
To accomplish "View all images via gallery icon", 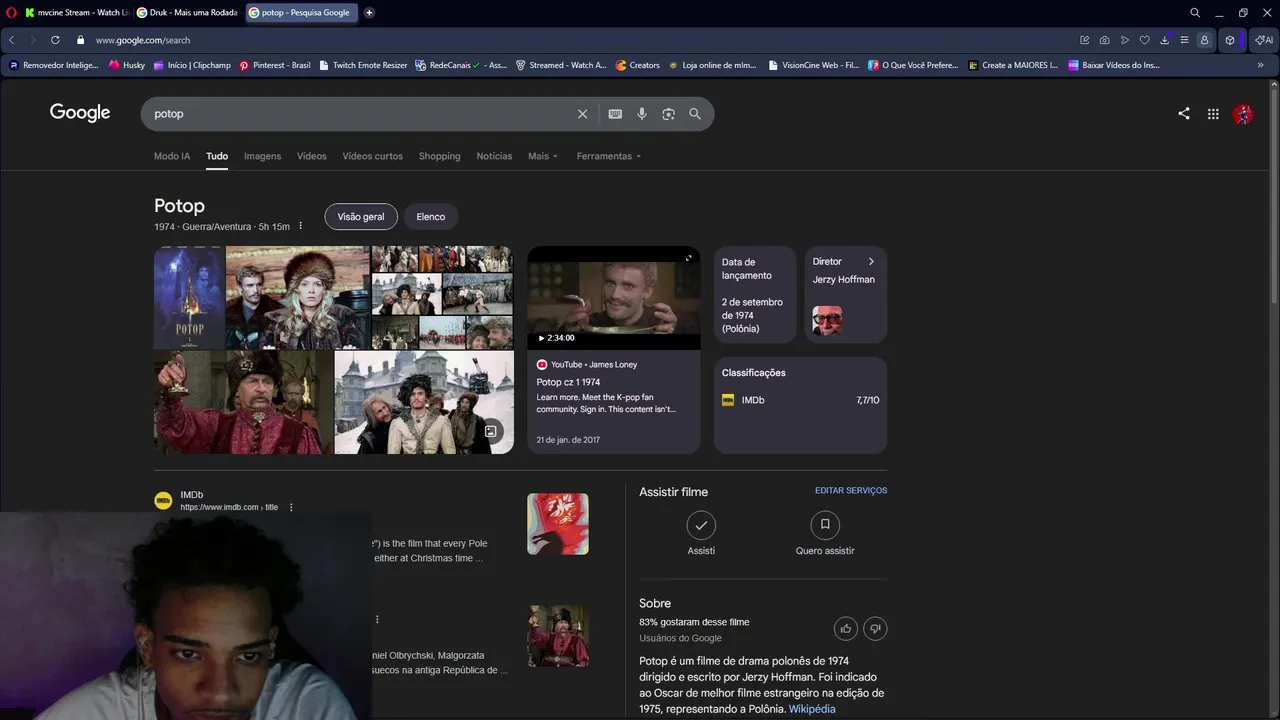I will click(491, 431).
